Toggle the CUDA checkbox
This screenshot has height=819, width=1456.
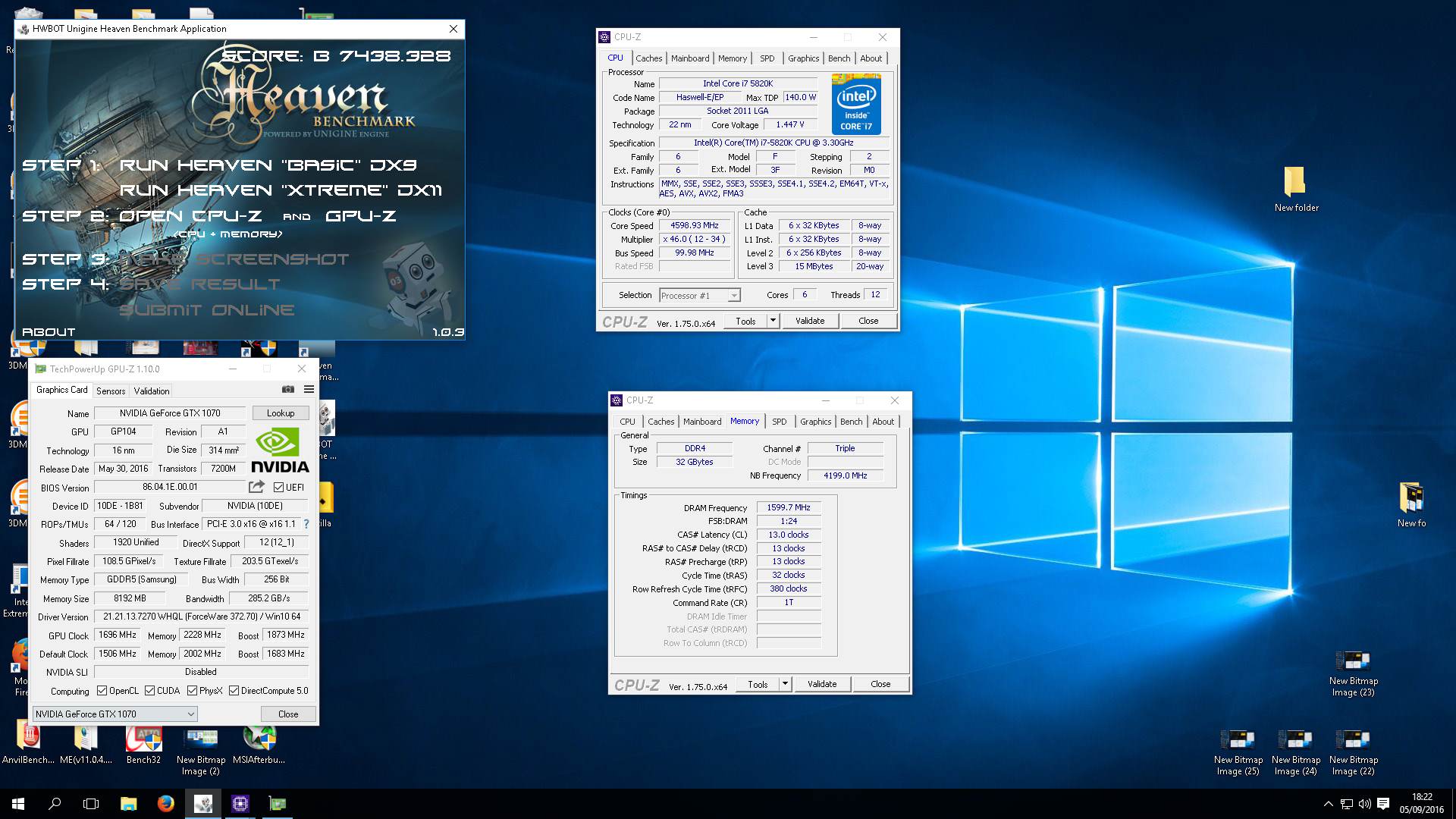pos(150,691)
